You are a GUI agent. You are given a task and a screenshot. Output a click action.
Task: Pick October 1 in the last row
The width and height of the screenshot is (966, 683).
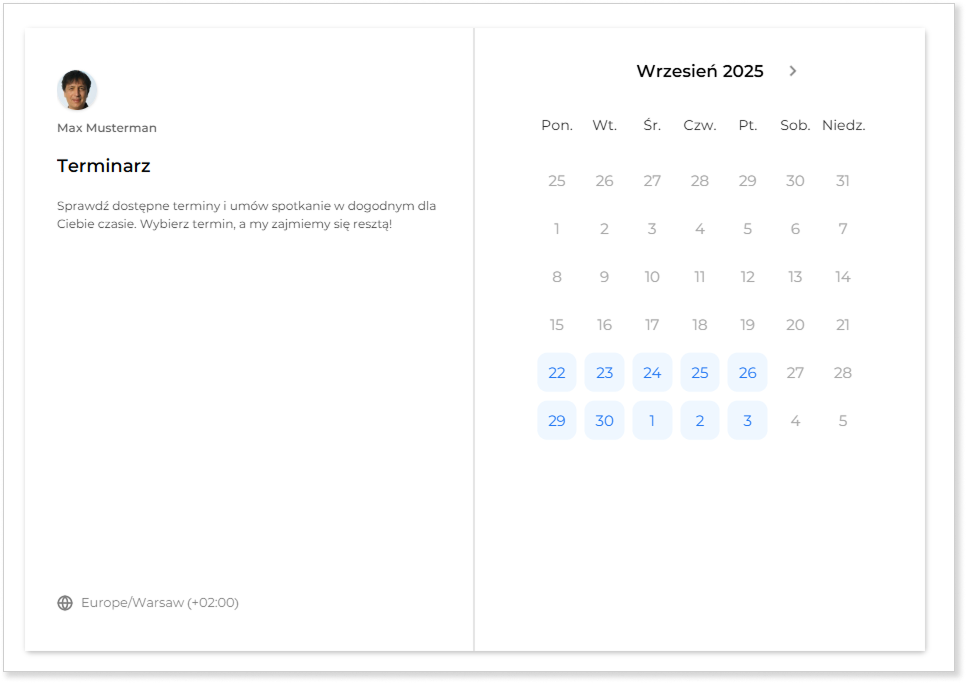pos(652,421)
